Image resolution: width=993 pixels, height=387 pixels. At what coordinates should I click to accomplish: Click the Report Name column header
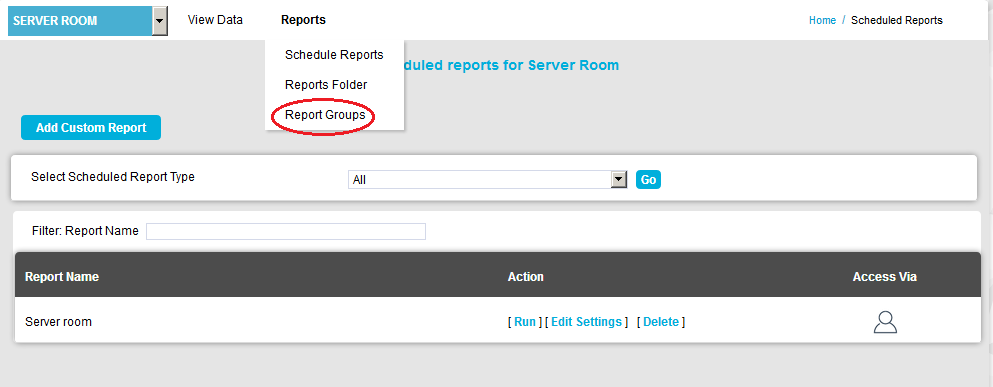click(62, 277)
